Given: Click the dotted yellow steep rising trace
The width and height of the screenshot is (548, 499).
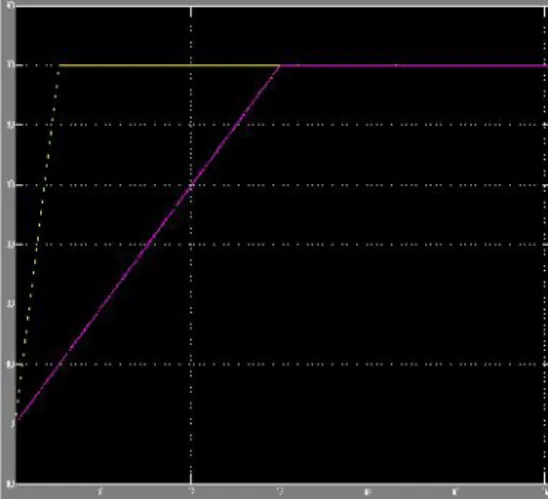Looking at the screenshot, I should click(38, 241).
